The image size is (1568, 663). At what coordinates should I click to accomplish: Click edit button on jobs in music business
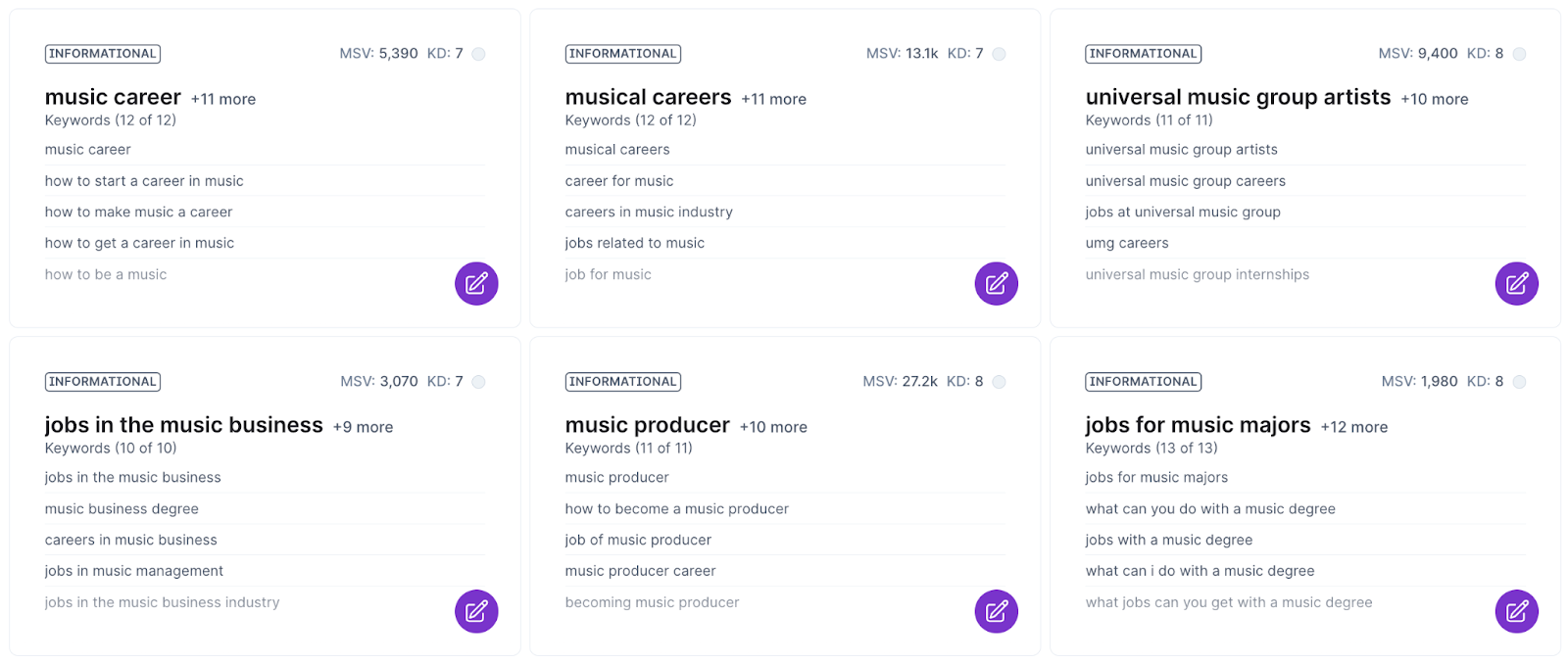click(476, 612)
